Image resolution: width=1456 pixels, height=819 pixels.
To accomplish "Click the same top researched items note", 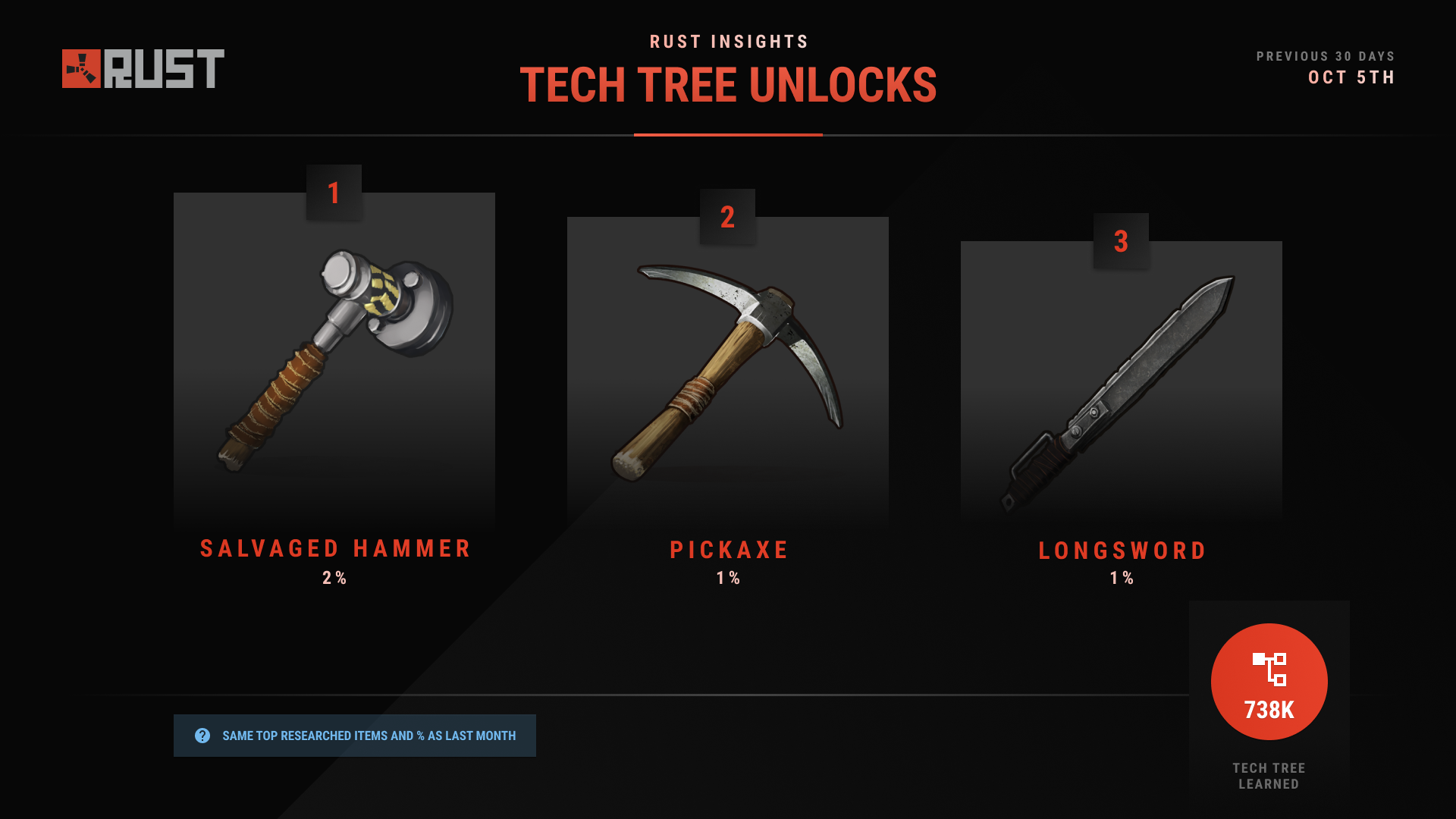I will click(x=369, y=736).
